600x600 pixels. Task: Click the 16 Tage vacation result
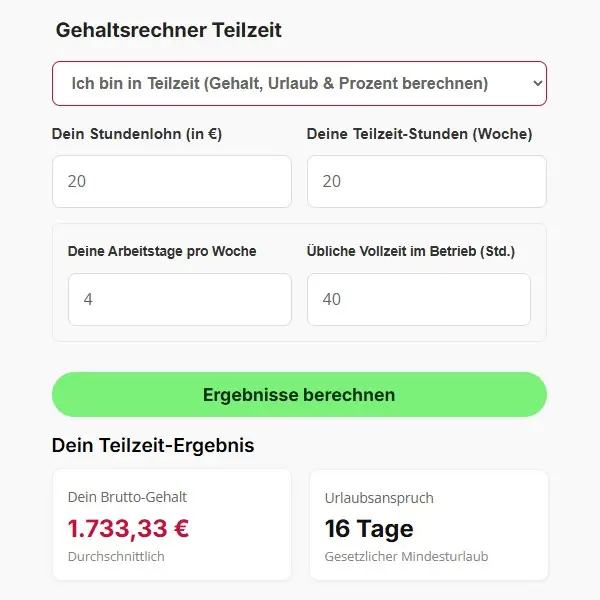[x=369, y=528]
